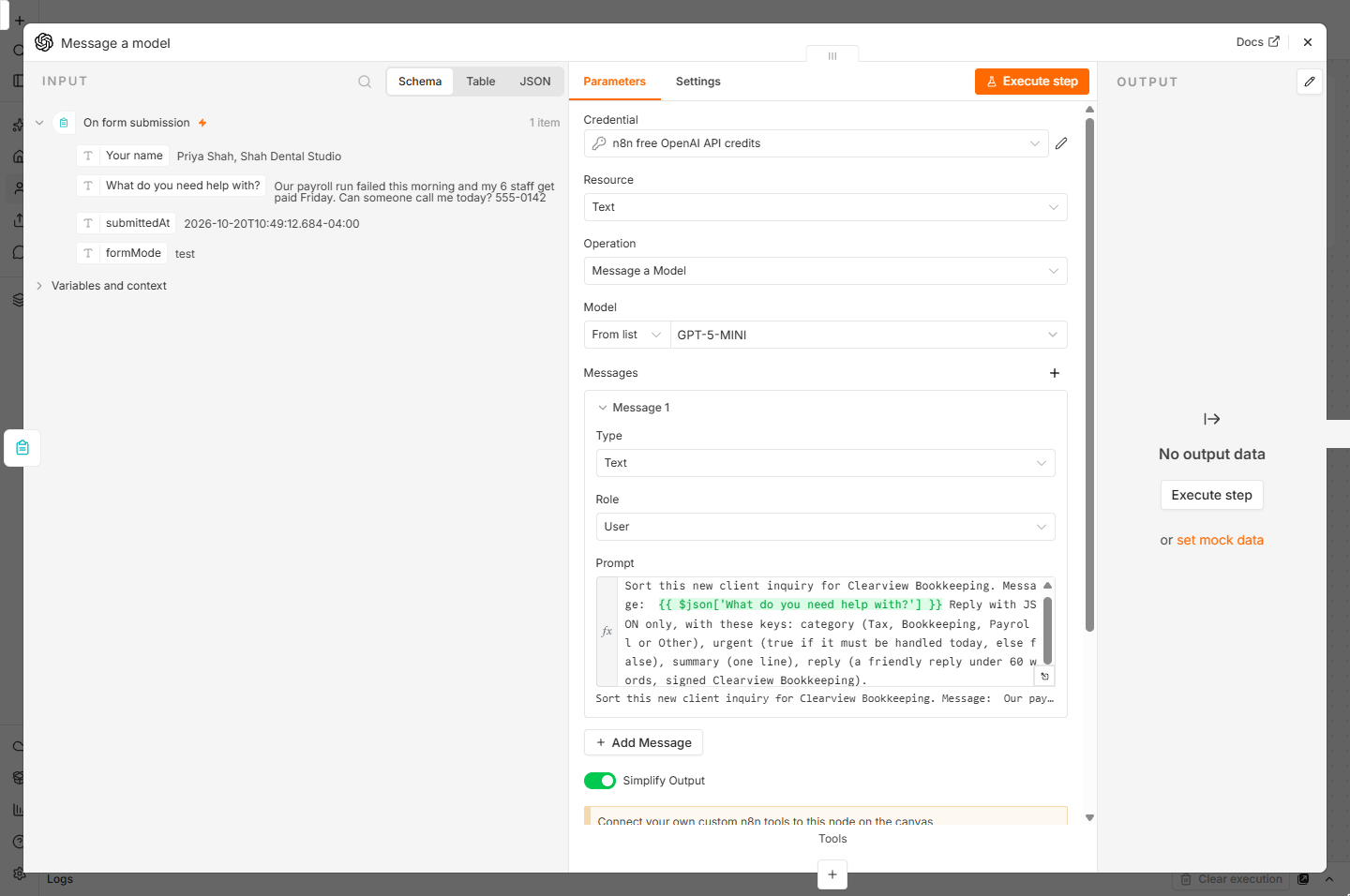1350x896 pixels.
Task: Switch to the Table view tab
Action: point(481,82)
